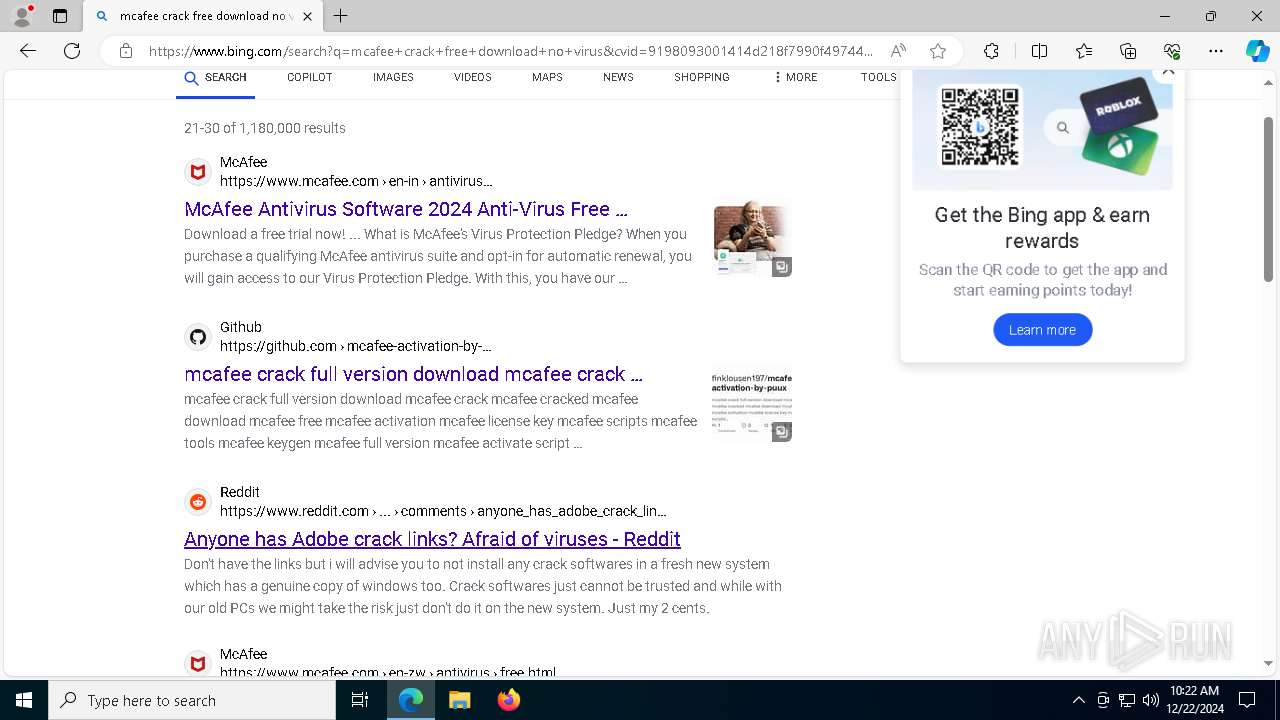Click the github.com mcafee-activation URL
Screen dimensions: 1280x720
click(356, 346)
